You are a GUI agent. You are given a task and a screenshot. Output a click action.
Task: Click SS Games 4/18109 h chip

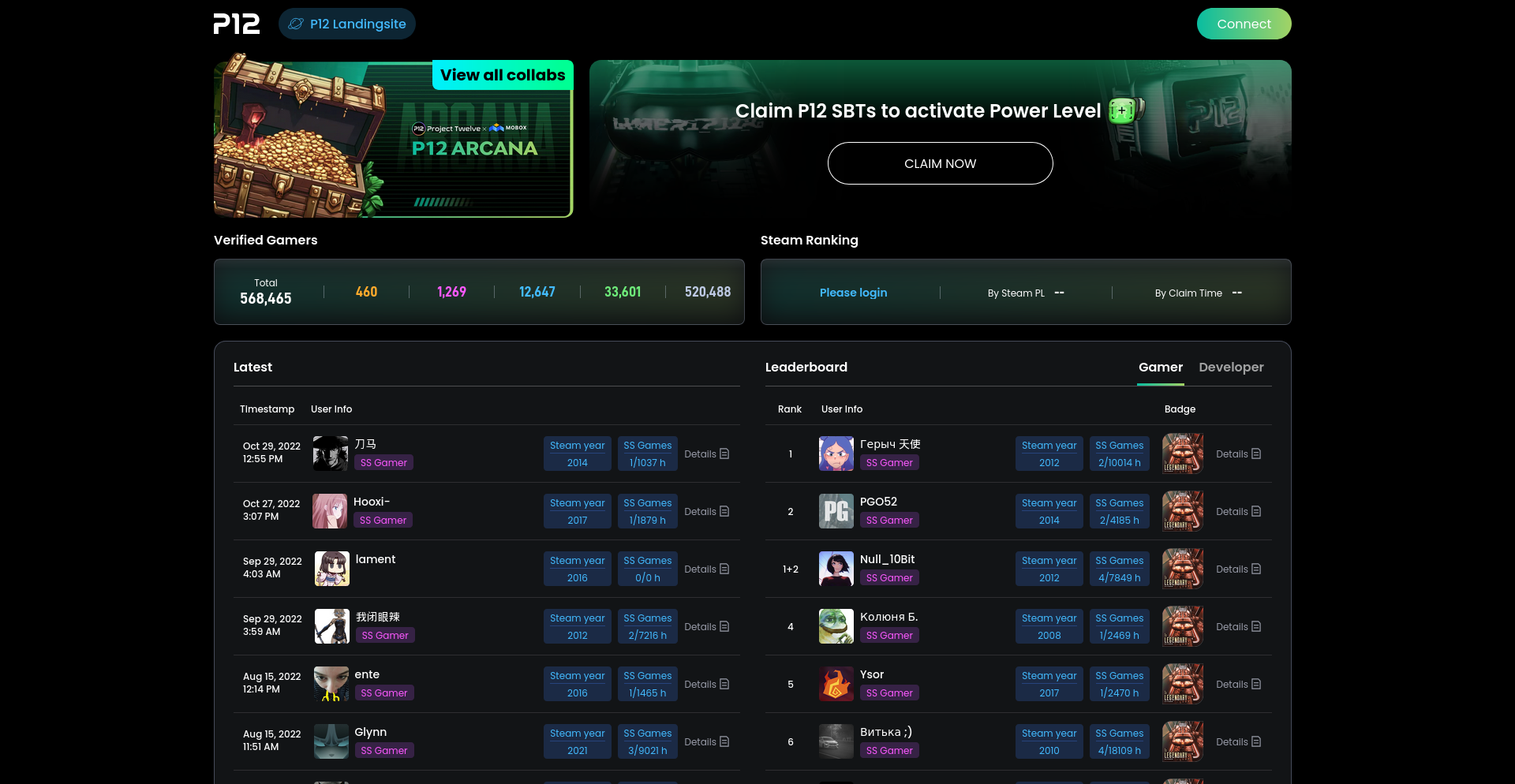[1120, 741]
